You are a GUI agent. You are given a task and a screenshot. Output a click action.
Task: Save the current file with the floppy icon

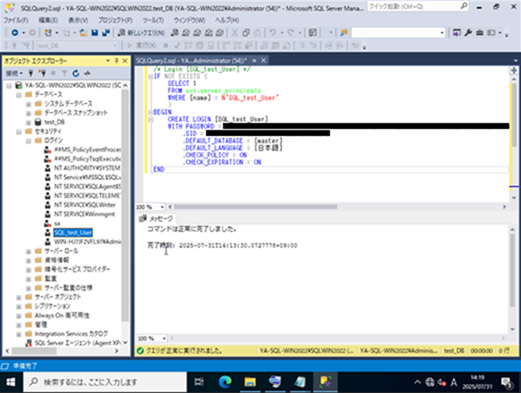pyautogui.click(x=95, y=33)
